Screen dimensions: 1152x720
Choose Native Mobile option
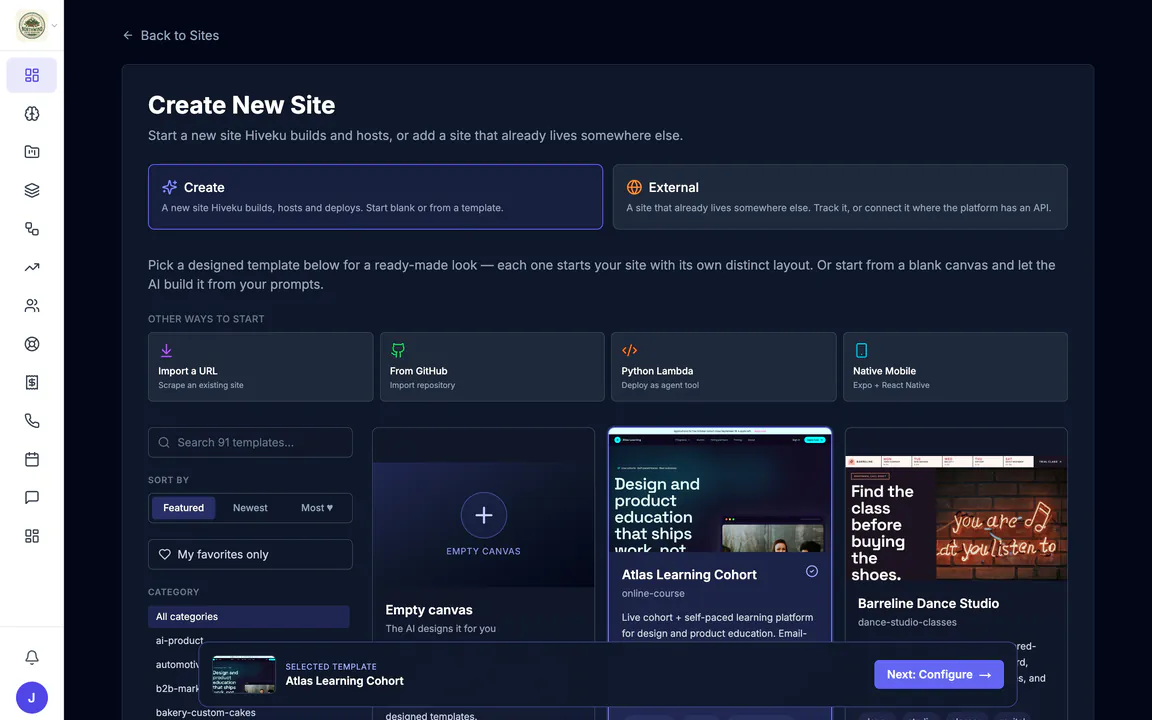955,367
